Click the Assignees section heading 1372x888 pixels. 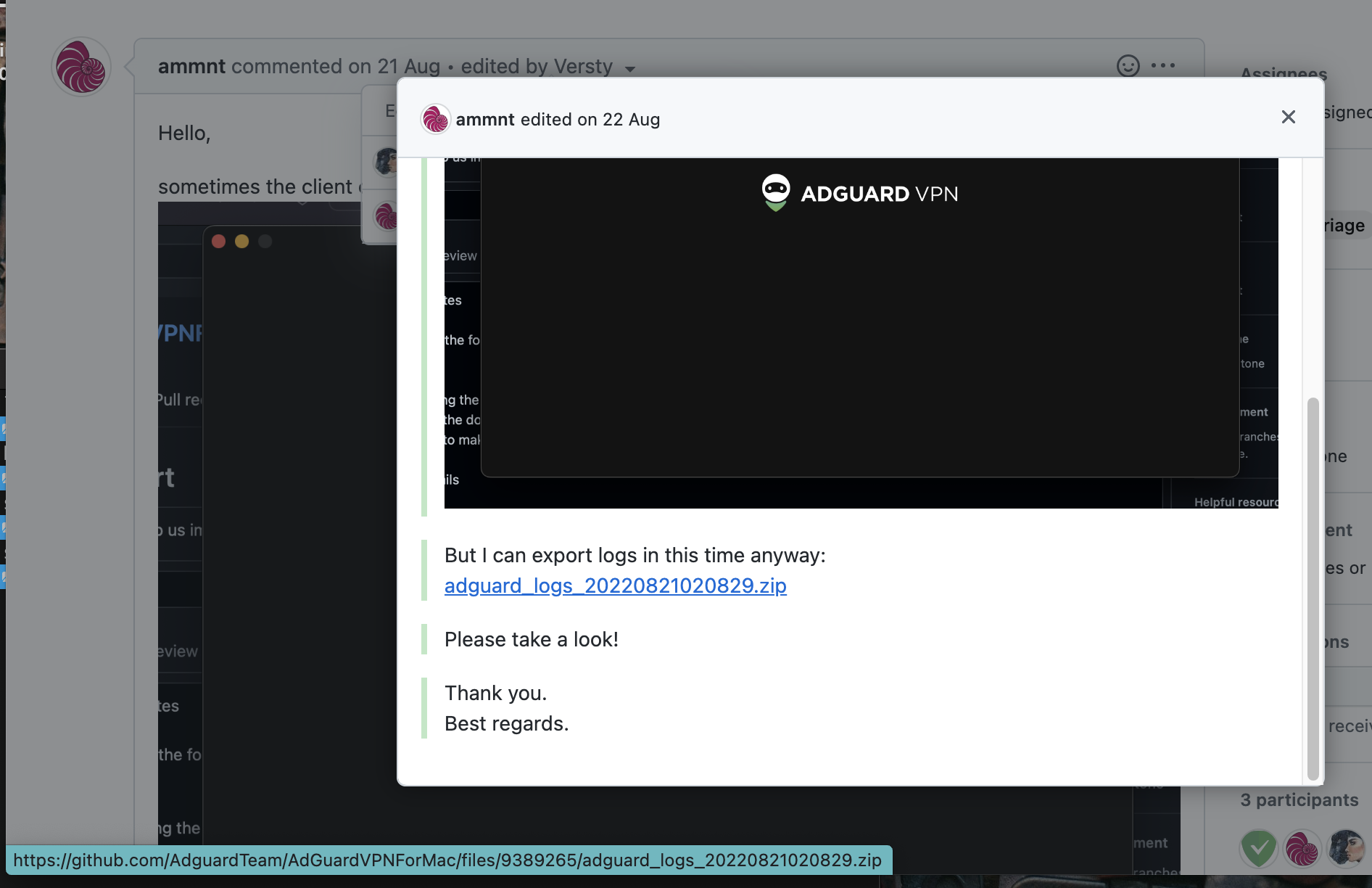[x=1284, y=73]
